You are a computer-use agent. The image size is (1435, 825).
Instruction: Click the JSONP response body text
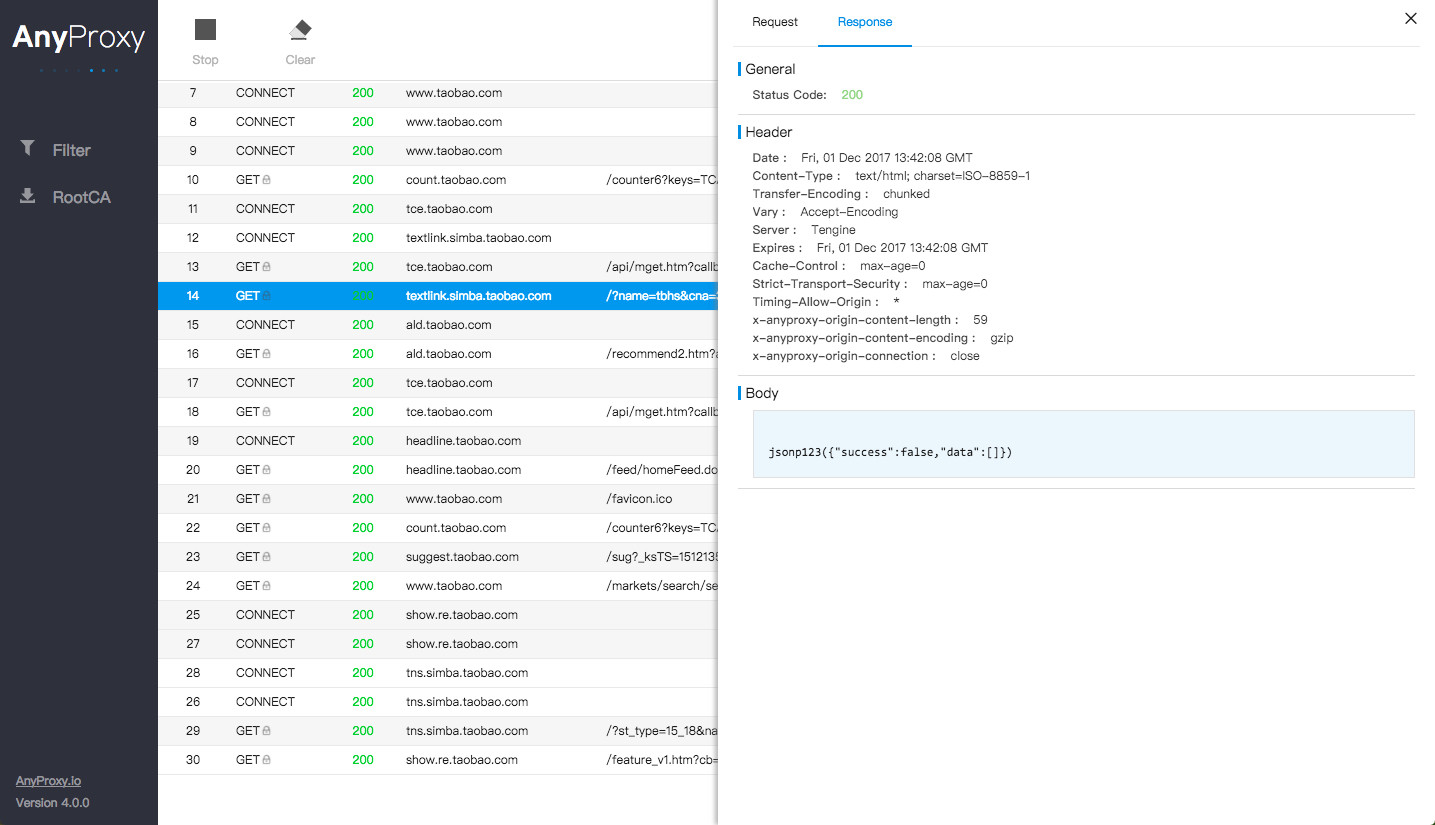[890, 452]
